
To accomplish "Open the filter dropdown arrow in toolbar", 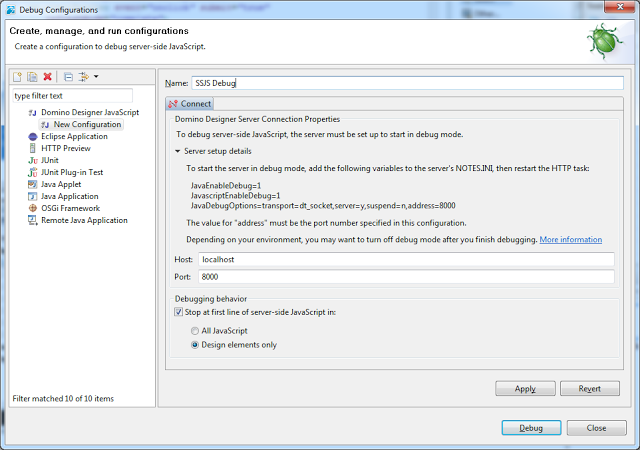I will [x=96, y=77].
